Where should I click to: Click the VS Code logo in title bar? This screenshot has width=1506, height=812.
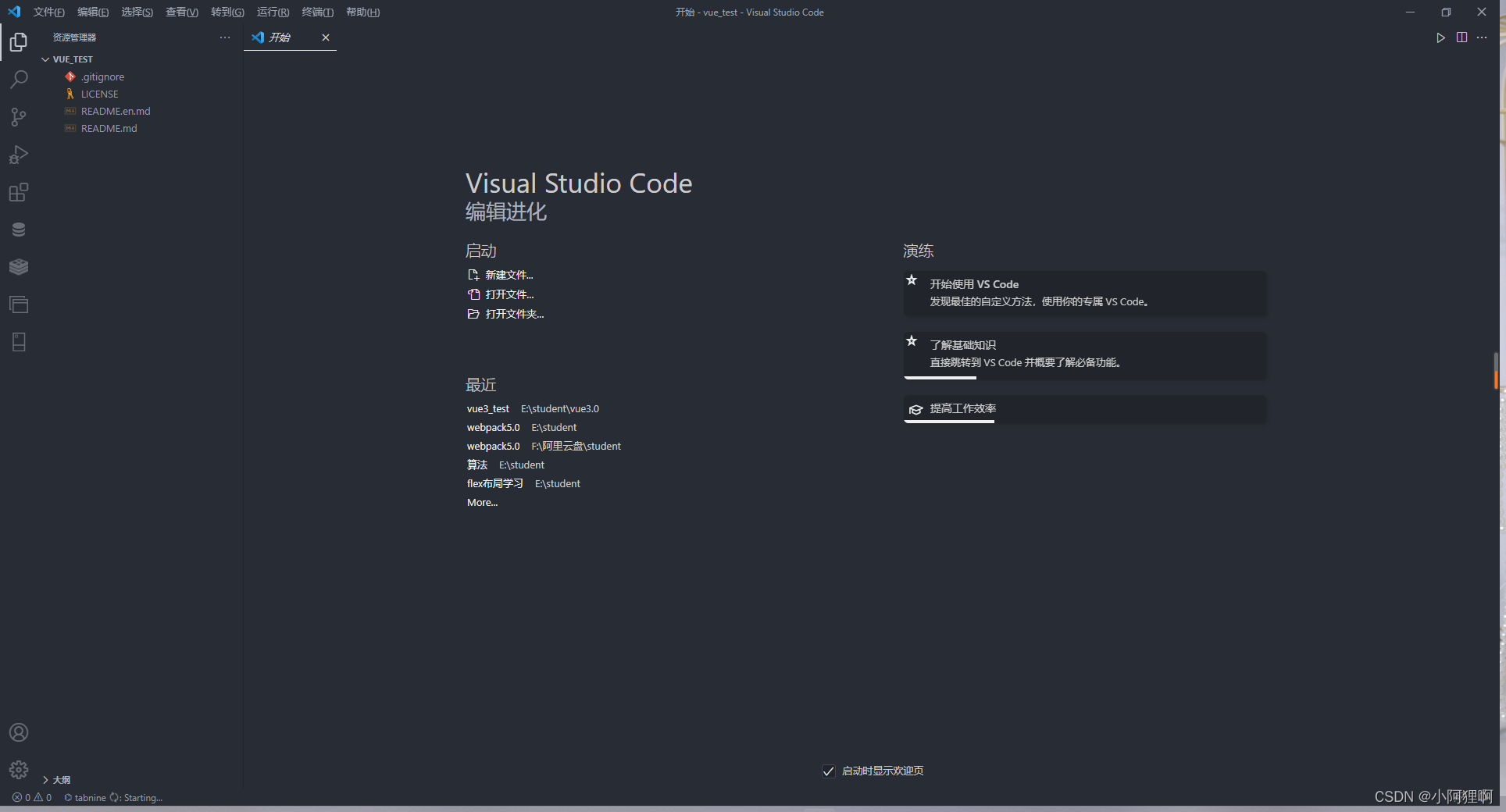14,12
